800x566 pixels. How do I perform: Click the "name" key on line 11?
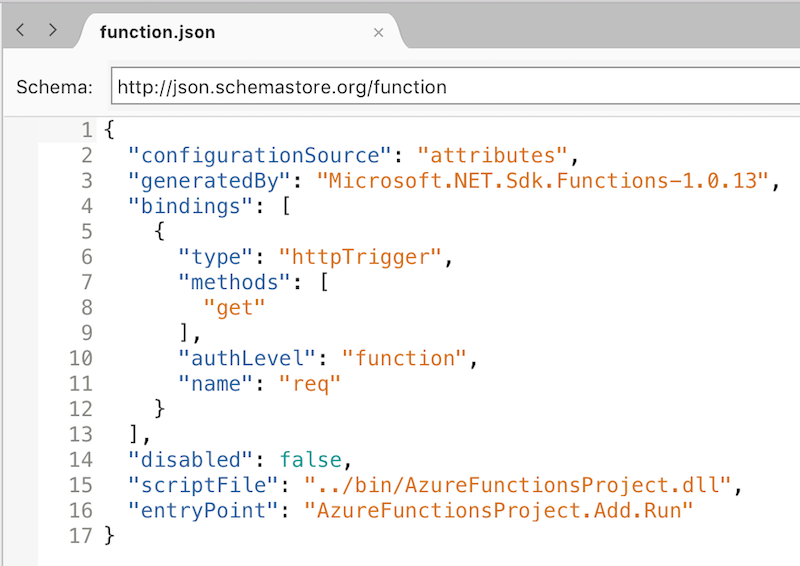point(215,384)
